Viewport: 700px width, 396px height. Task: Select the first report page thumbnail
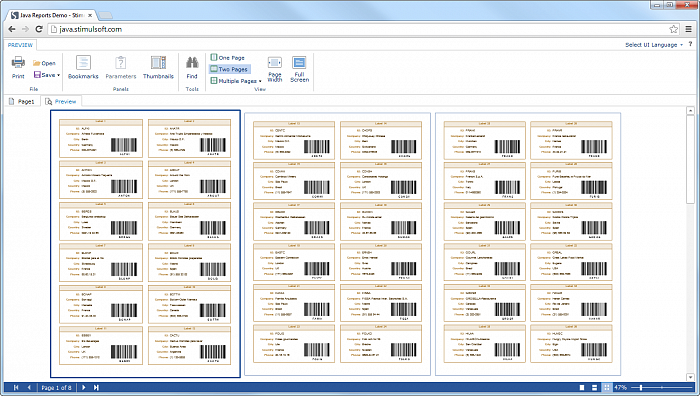coord(146,244)
